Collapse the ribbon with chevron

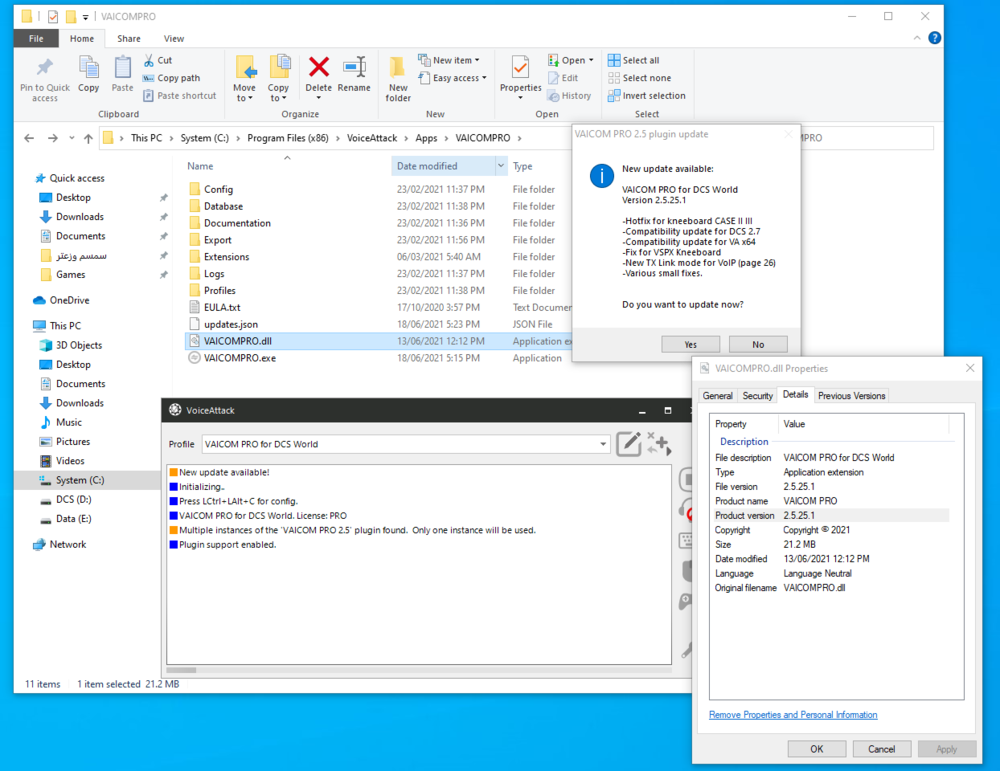916,38
